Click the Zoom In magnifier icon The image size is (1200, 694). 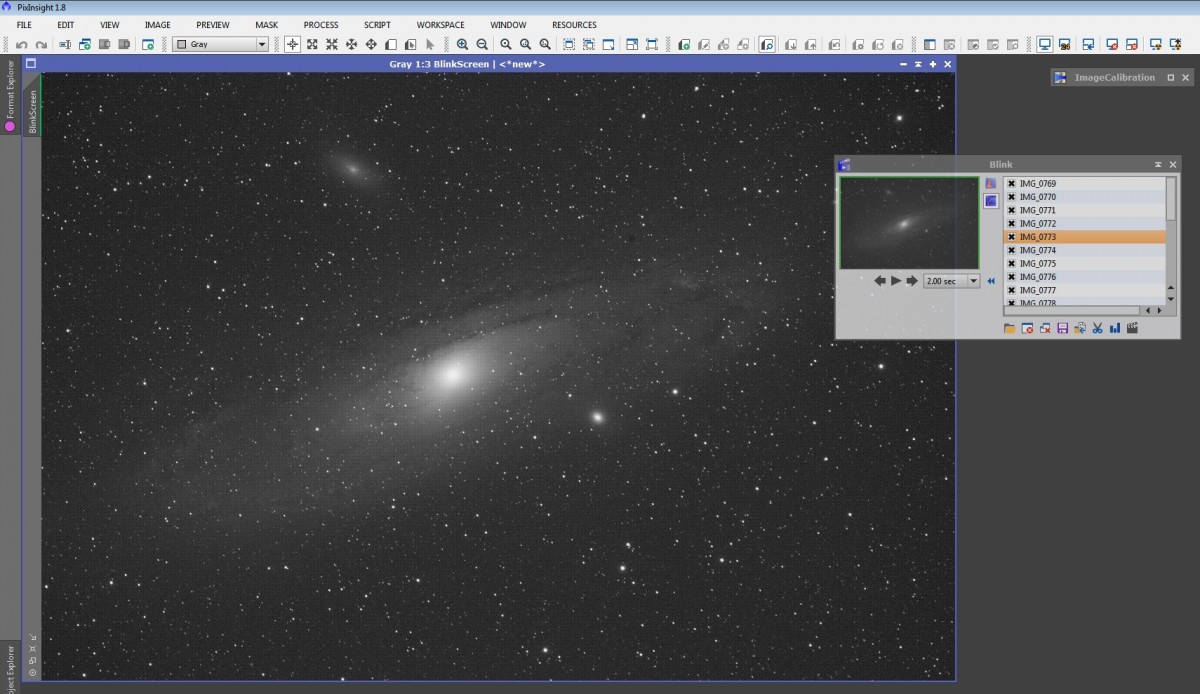point(462,44)
